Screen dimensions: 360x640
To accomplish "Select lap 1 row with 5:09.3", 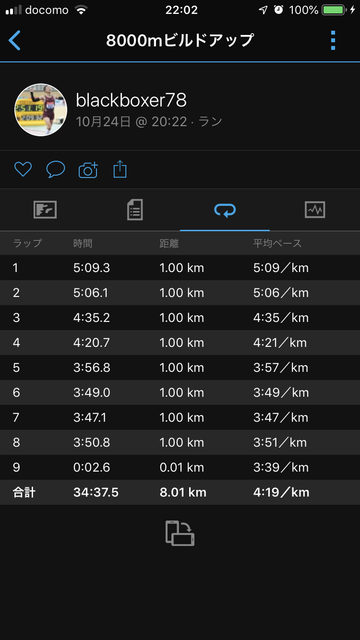I will [180, 268].
